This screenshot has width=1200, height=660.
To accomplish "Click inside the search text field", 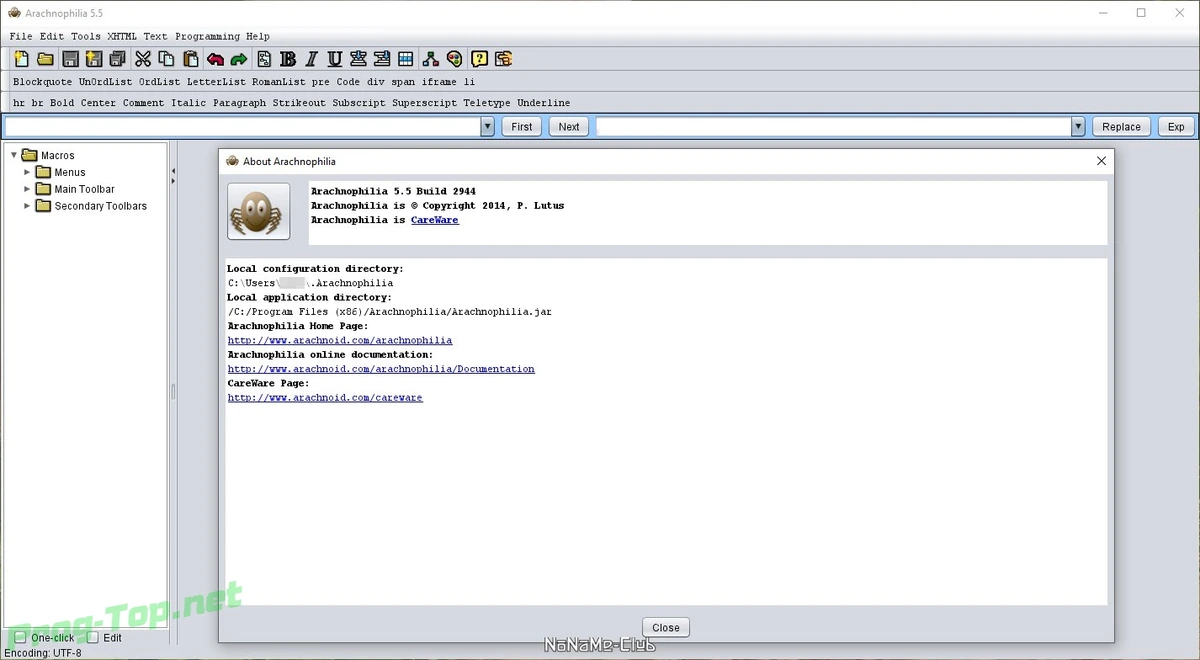I will coord(243,127).
